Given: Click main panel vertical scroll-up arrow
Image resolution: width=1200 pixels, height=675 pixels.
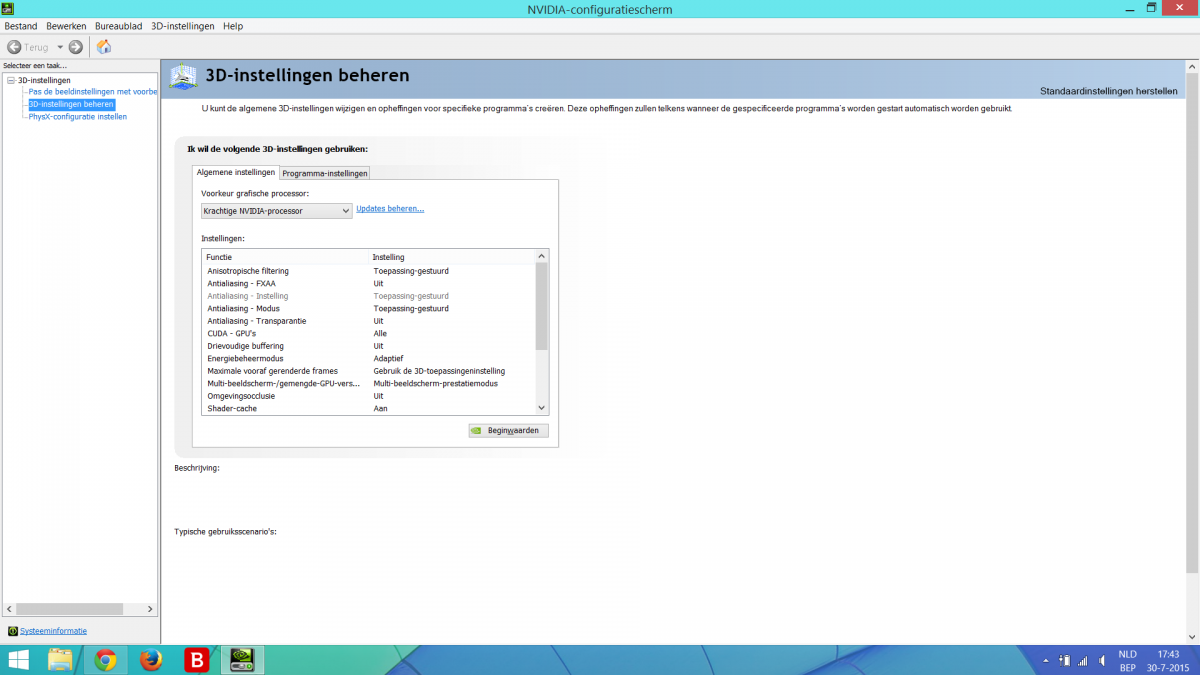Looking at the screenshot, I should [1192, 68].
